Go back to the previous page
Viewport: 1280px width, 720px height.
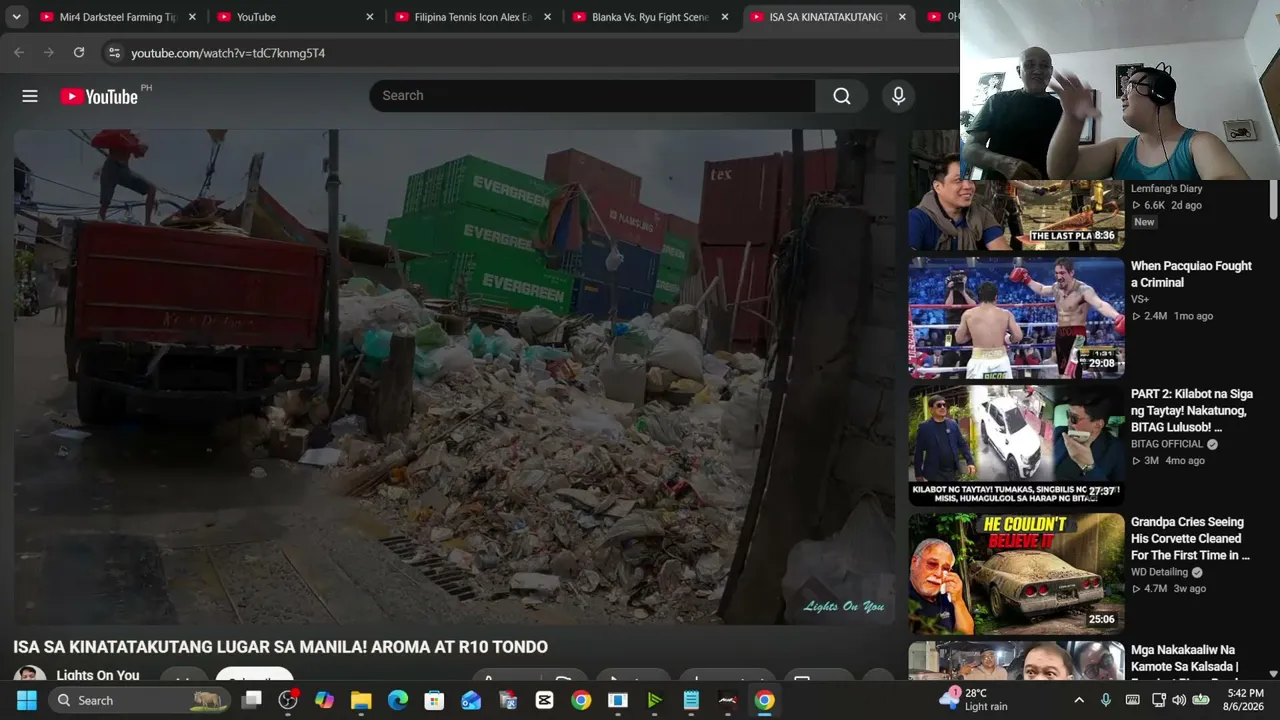(19, 53)
